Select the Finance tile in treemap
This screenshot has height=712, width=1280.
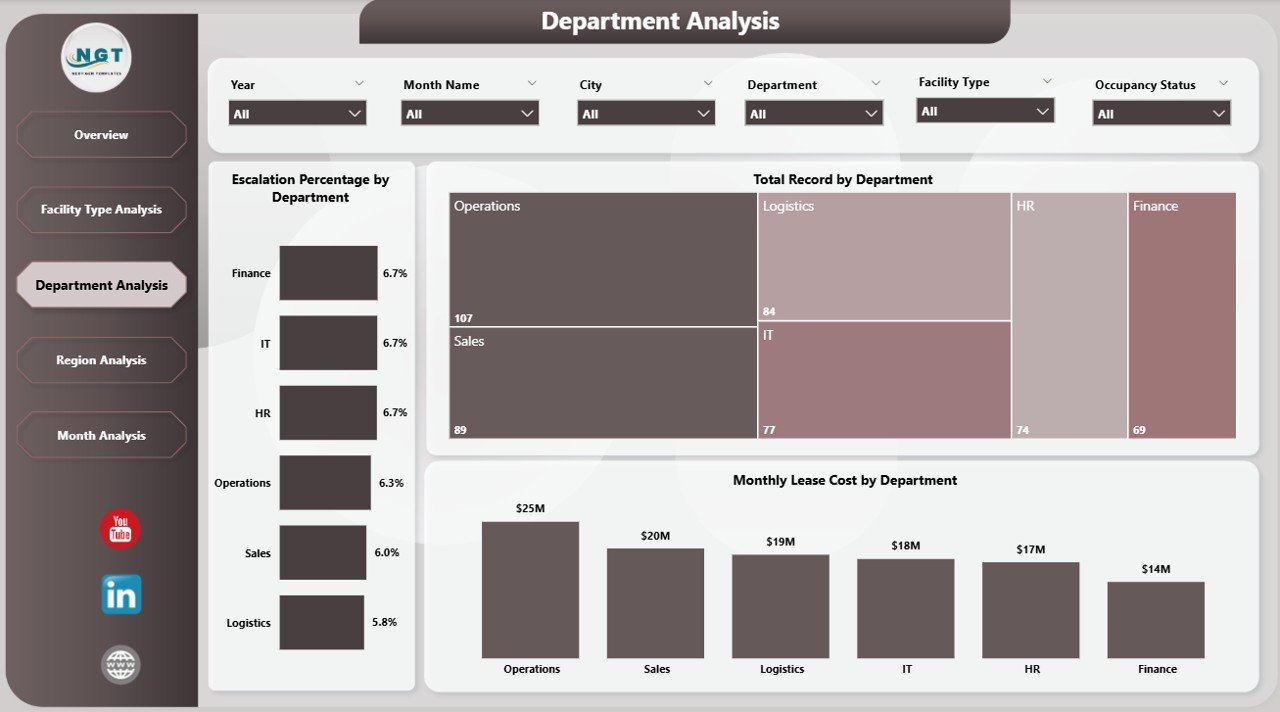tap(1181, 315)
